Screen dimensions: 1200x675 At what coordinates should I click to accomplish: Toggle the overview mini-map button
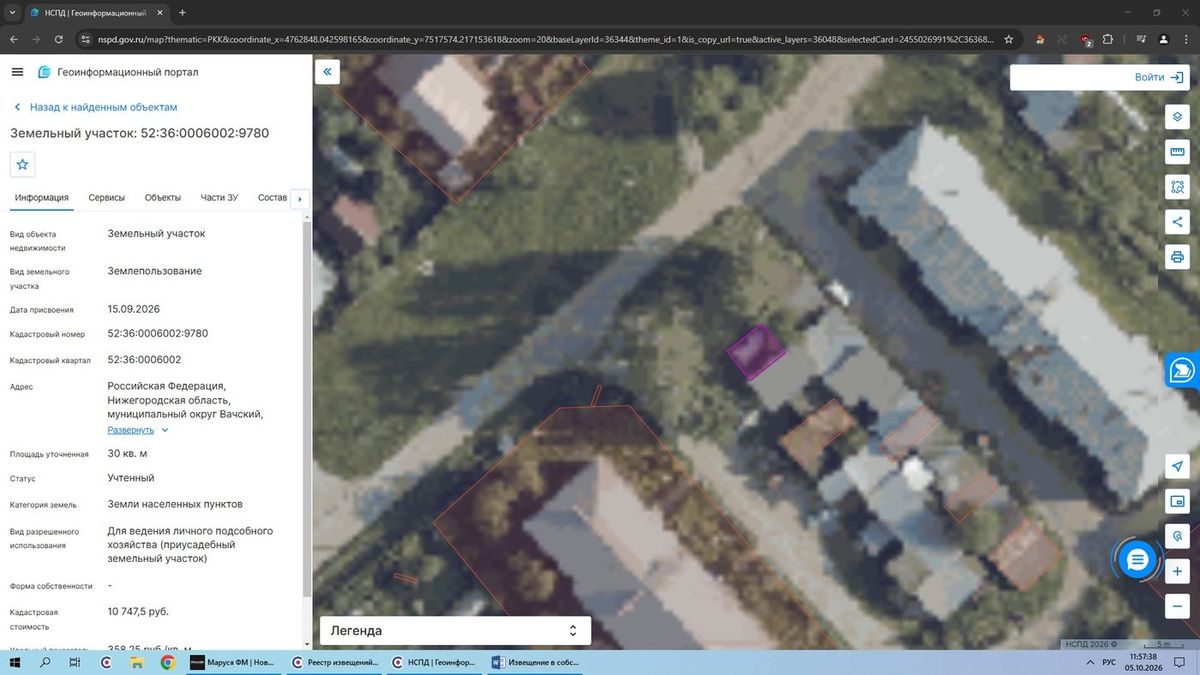point(1178,501)
